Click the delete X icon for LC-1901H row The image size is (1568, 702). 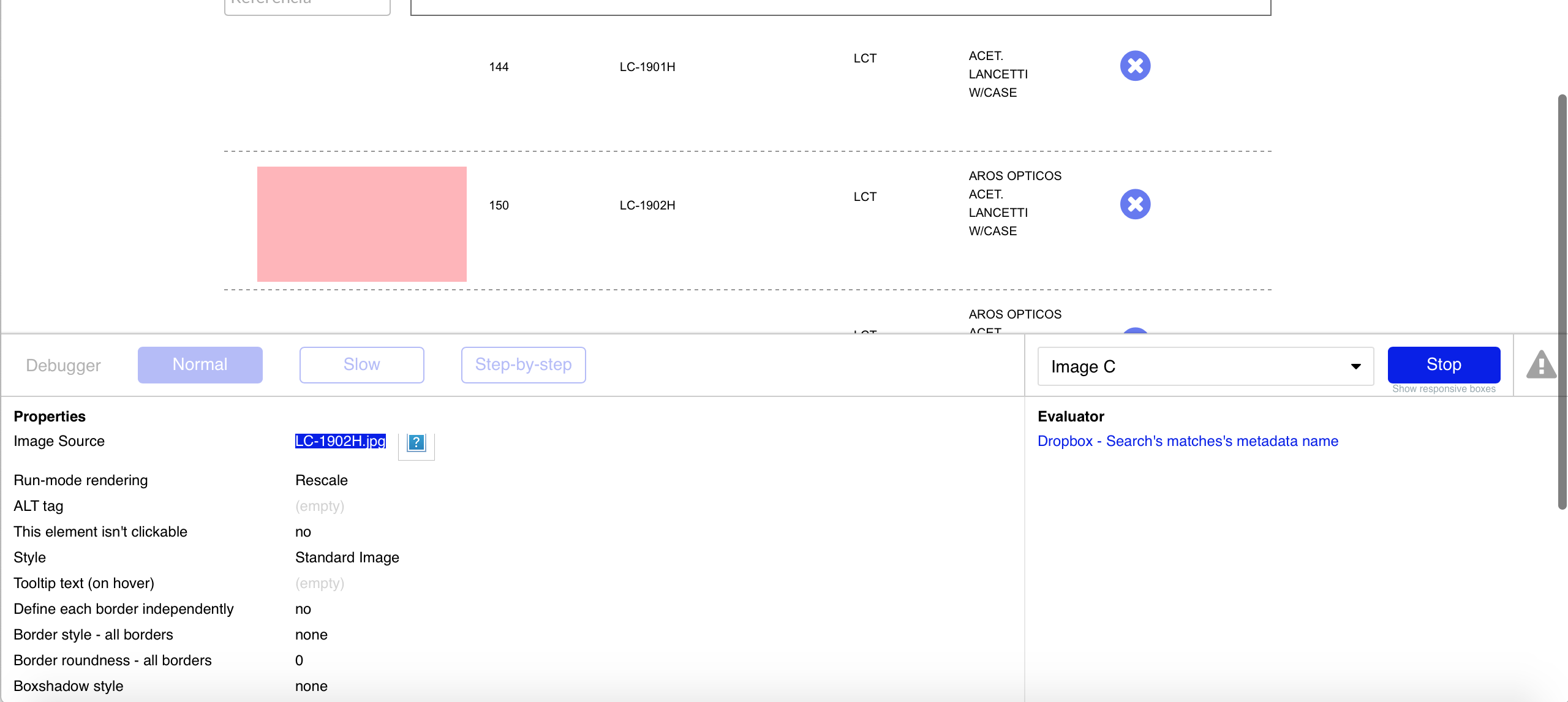[1135, 66]
